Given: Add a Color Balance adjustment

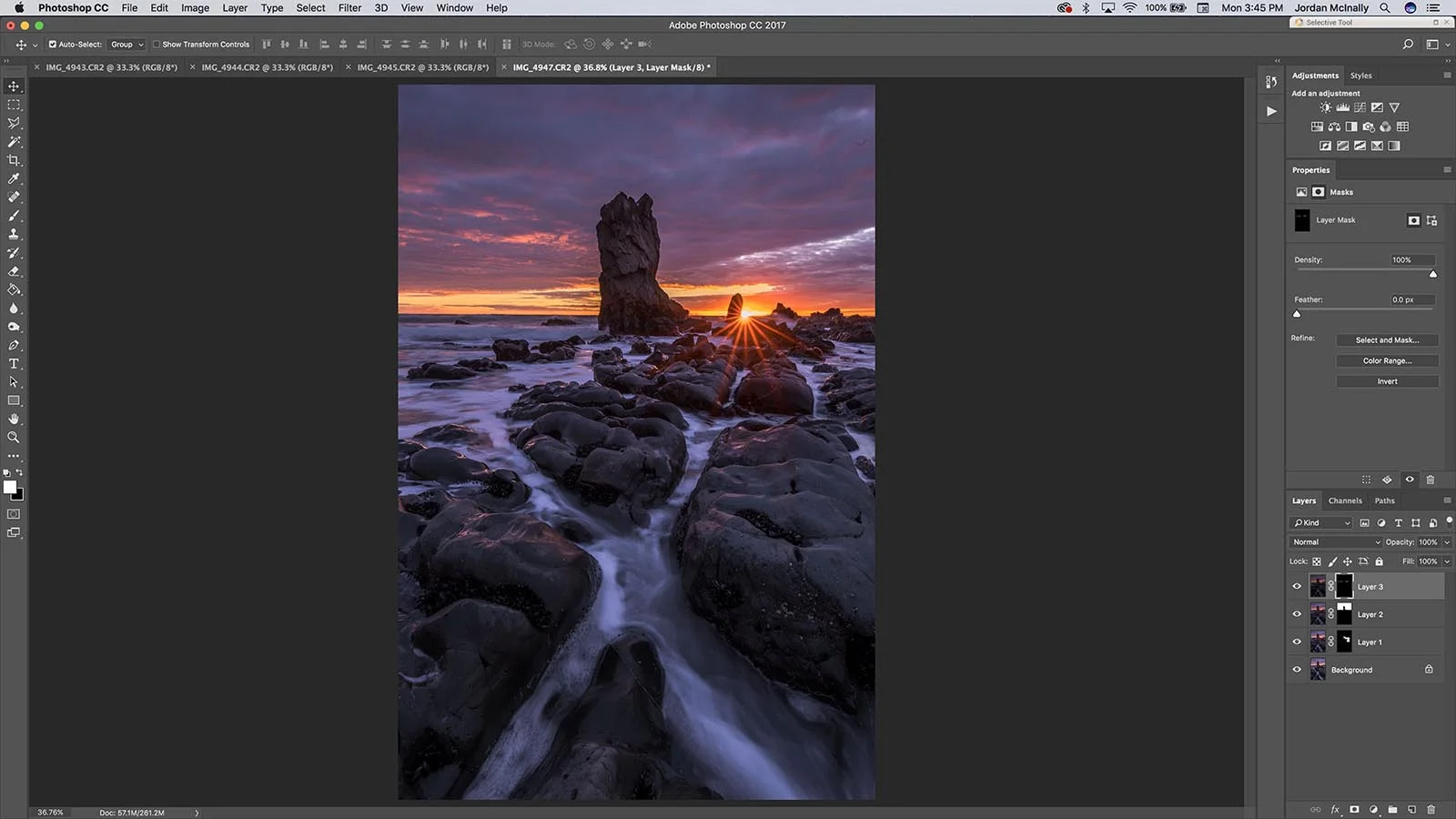Looking at the screenshot, I should (1334, 126).
